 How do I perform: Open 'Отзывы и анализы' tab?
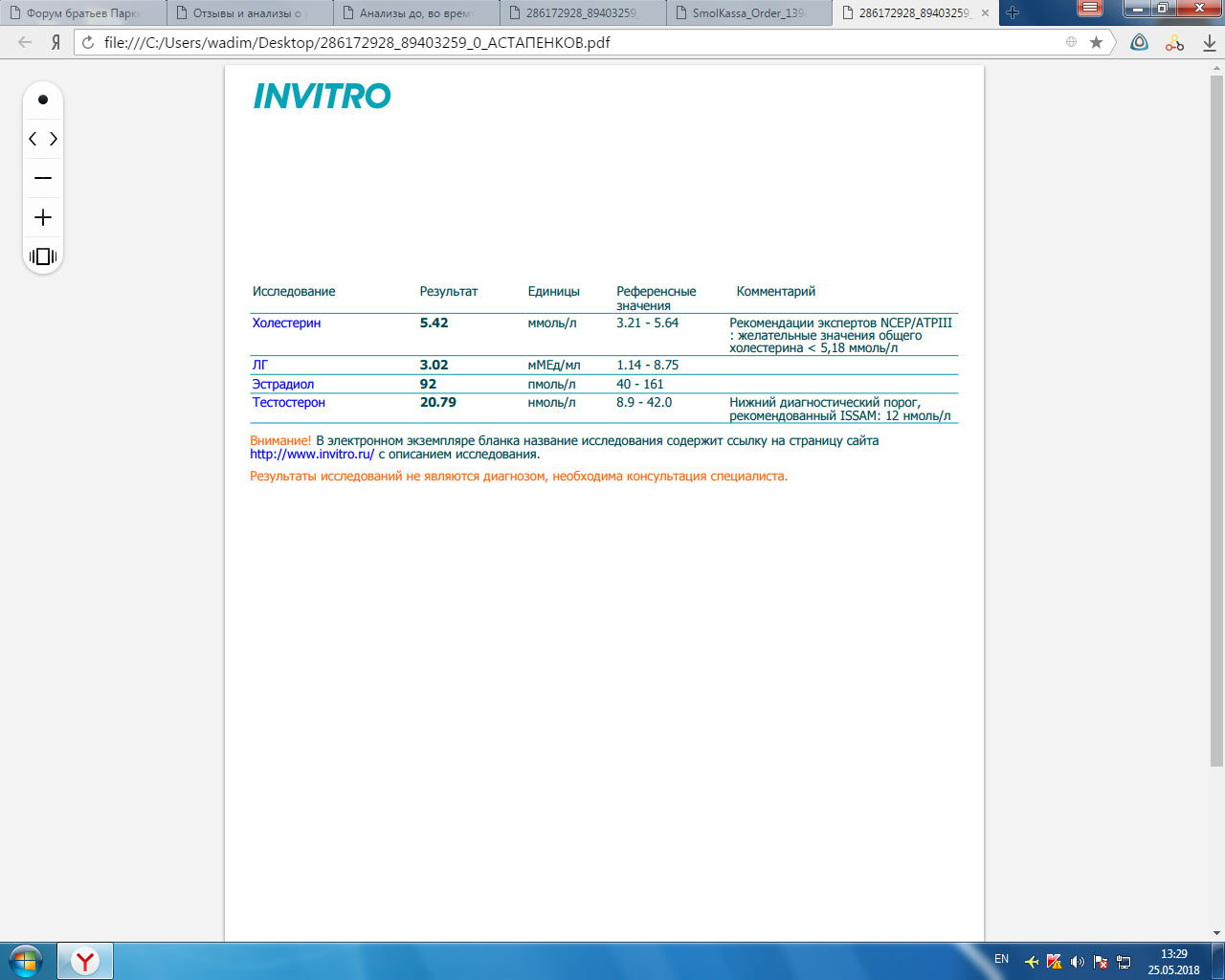(x=247, y=13)
